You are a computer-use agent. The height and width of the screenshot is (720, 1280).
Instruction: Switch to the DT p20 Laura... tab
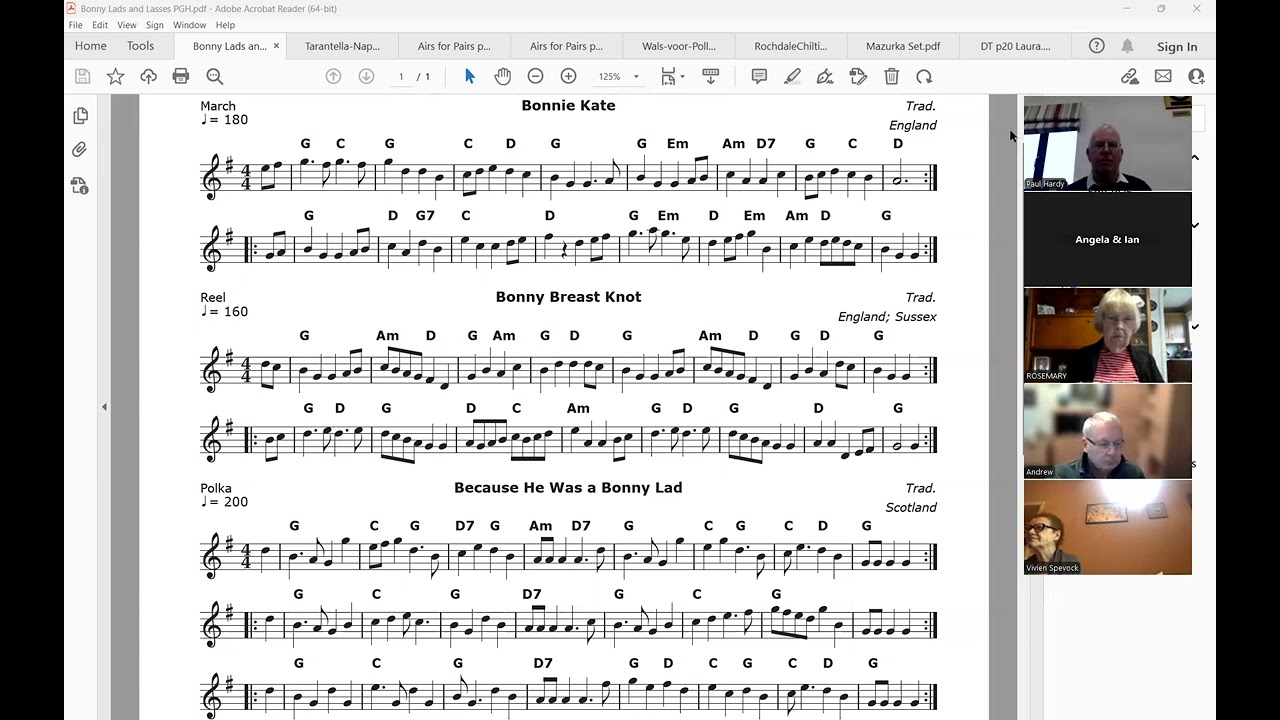pos(1015,46)
